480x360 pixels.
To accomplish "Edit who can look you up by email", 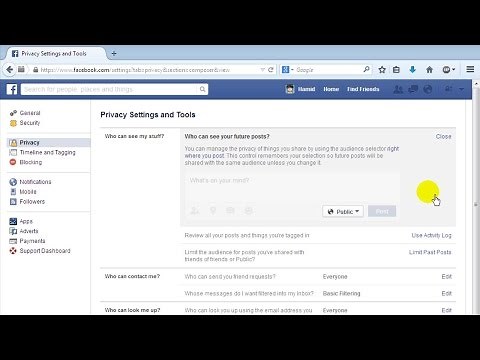I will tap(447, 310).
